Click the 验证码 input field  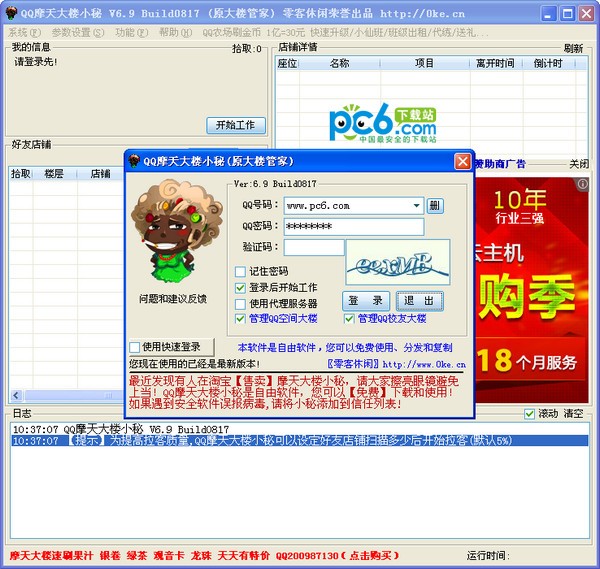pos(314,247)
